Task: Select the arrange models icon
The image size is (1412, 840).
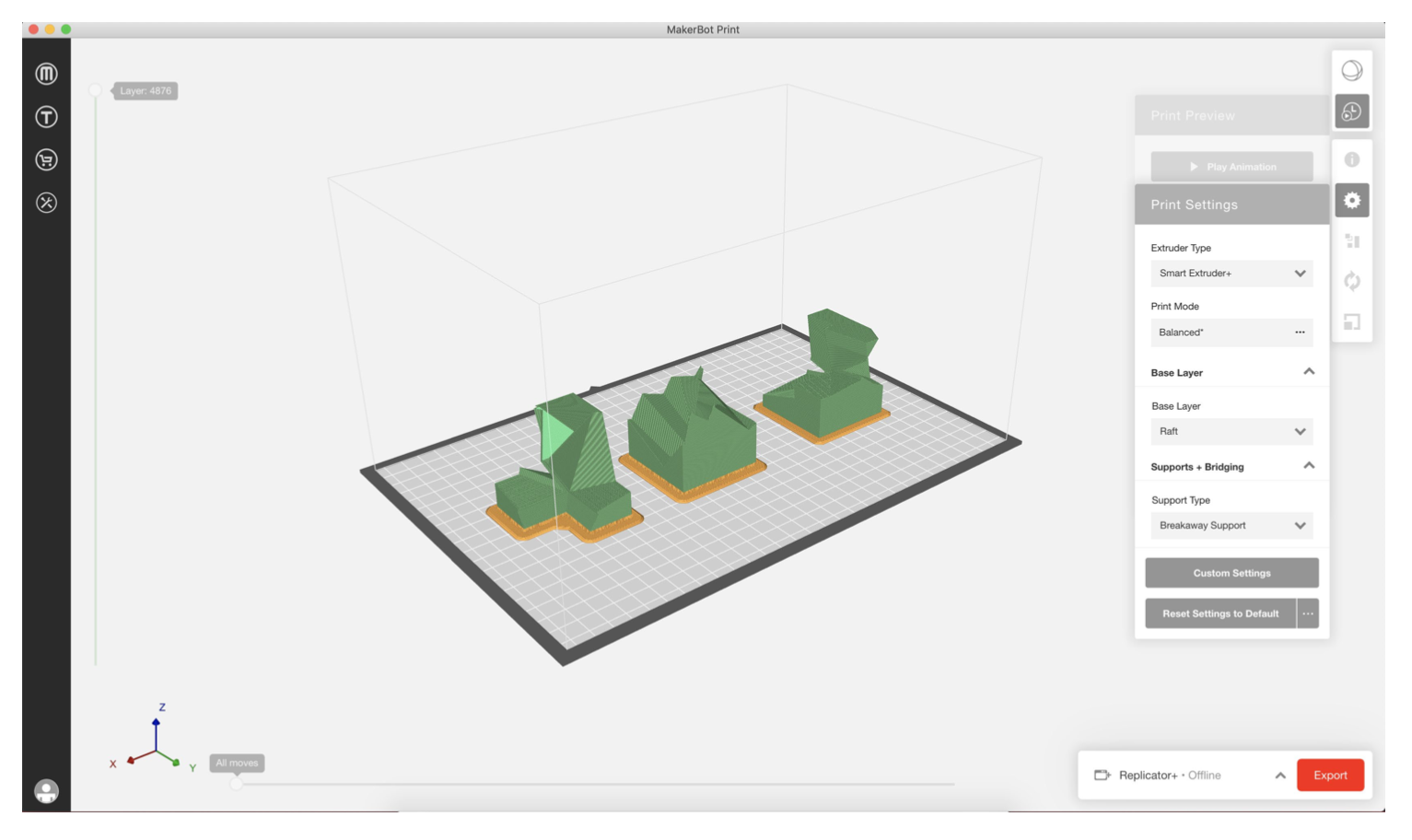Action: click(1351, 241)
